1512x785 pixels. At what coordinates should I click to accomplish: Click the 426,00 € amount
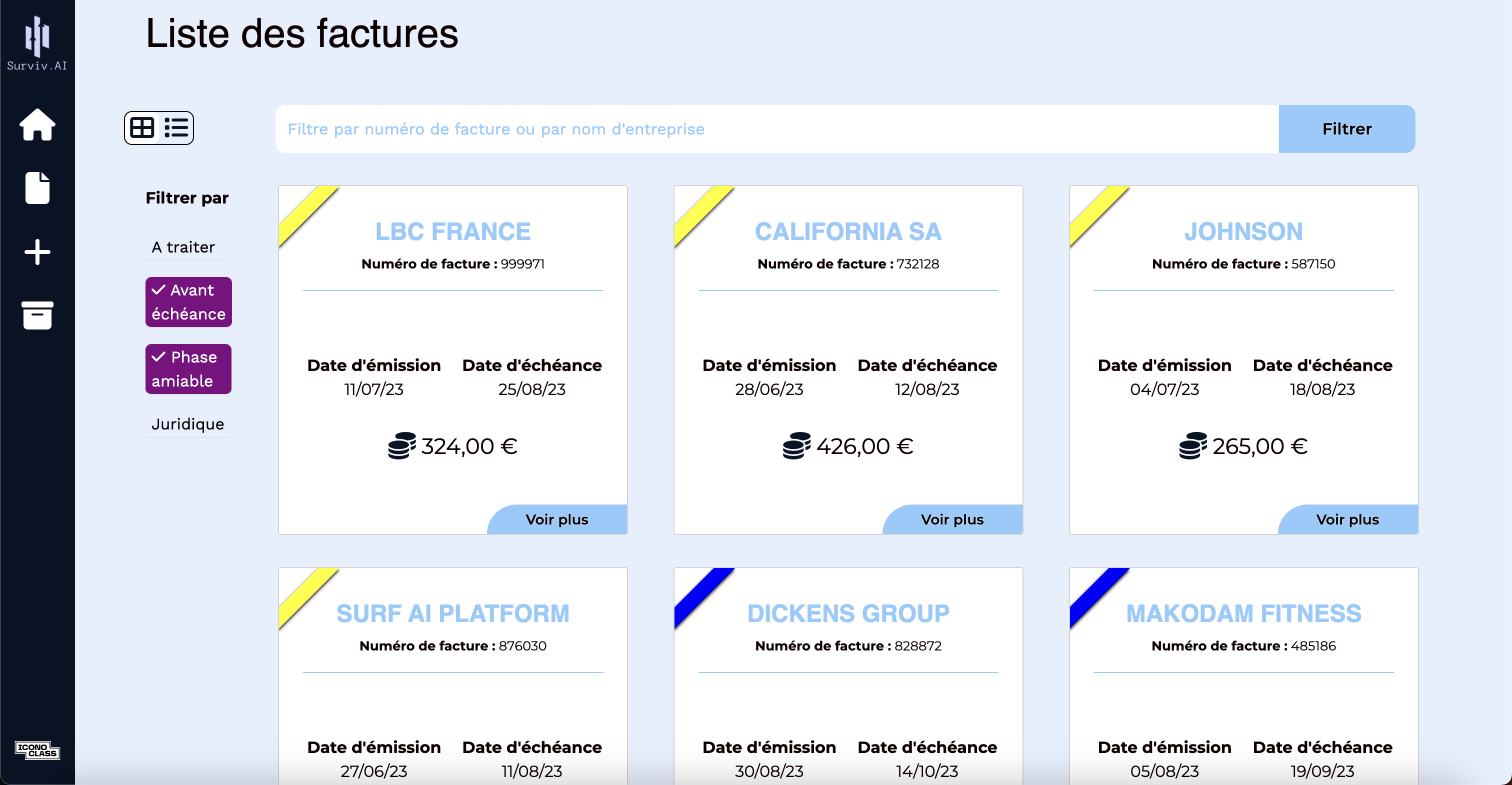click(864, 446)
